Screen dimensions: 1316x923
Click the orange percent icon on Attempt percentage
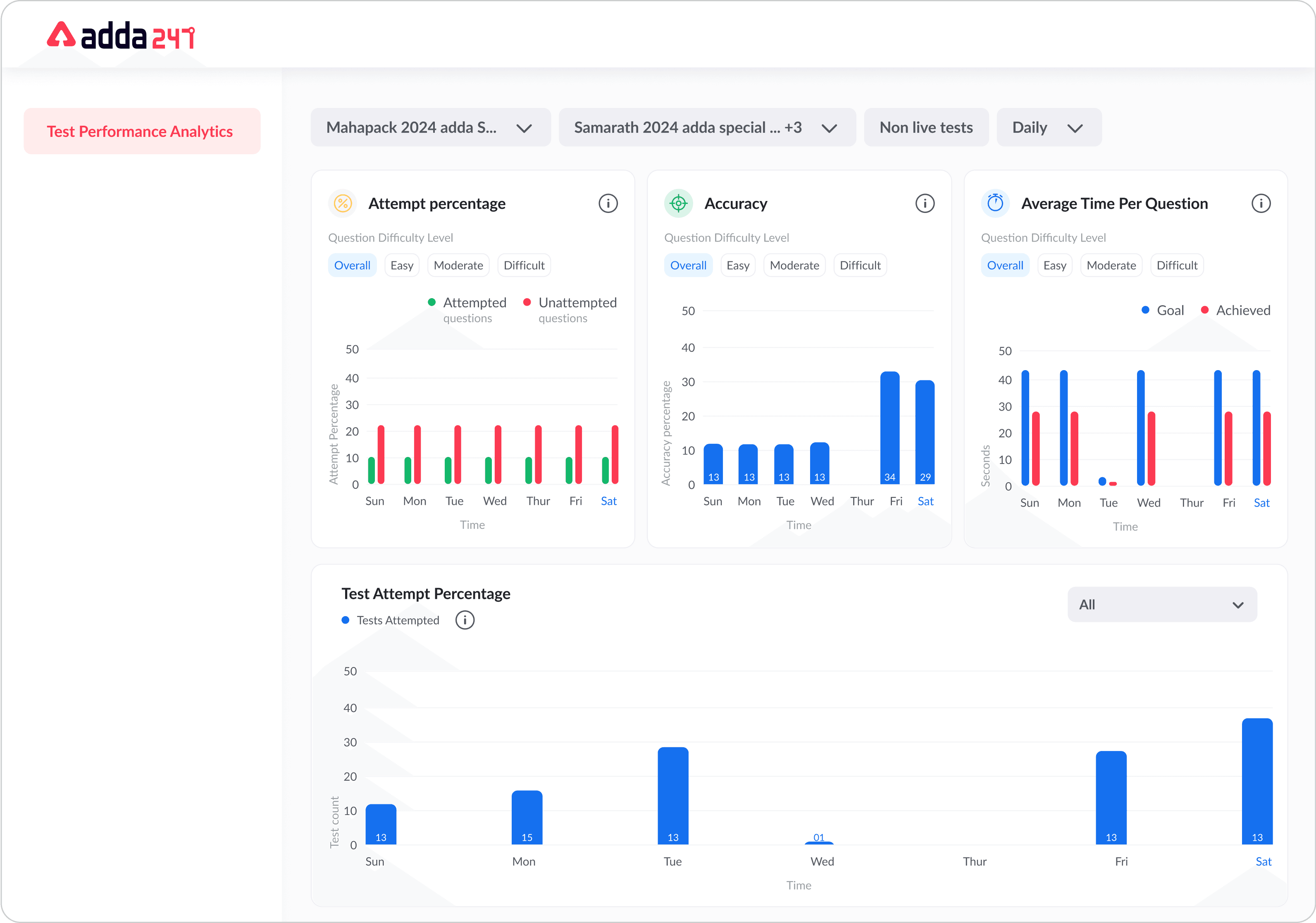pos(343,203)
